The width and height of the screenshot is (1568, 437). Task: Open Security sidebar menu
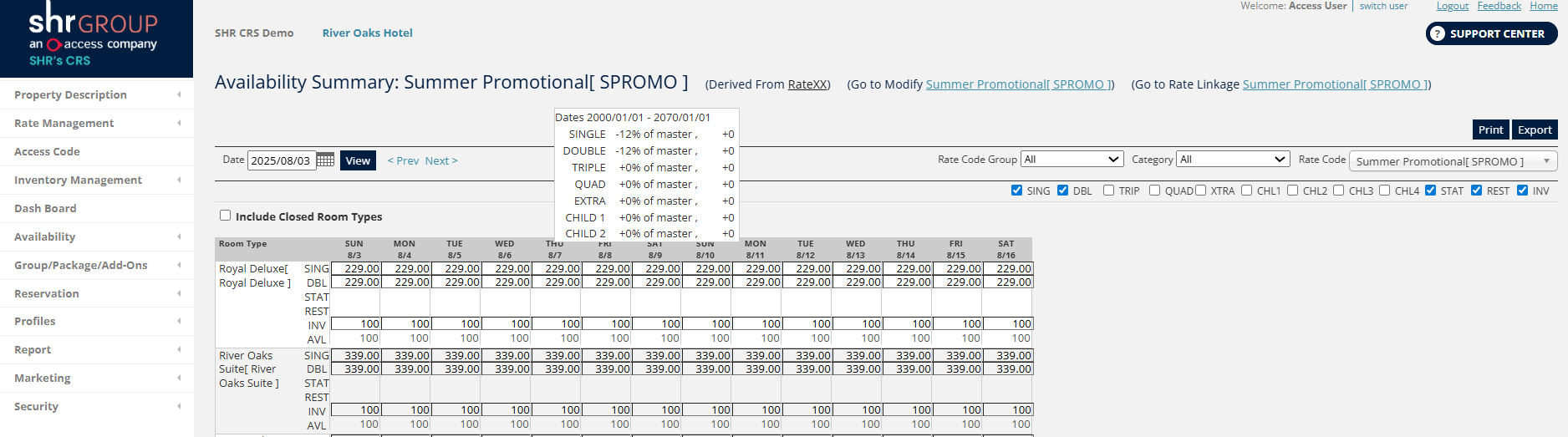pos(96,406)
